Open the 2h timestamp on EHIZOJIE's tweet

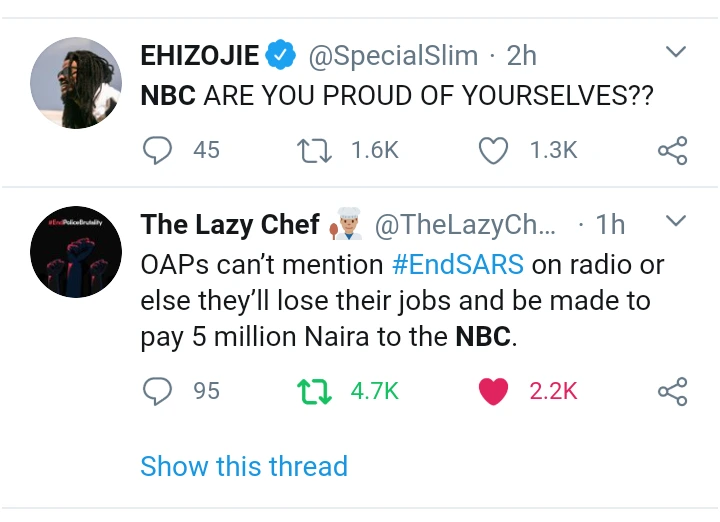pyautogui.click(x=522, y=55)
